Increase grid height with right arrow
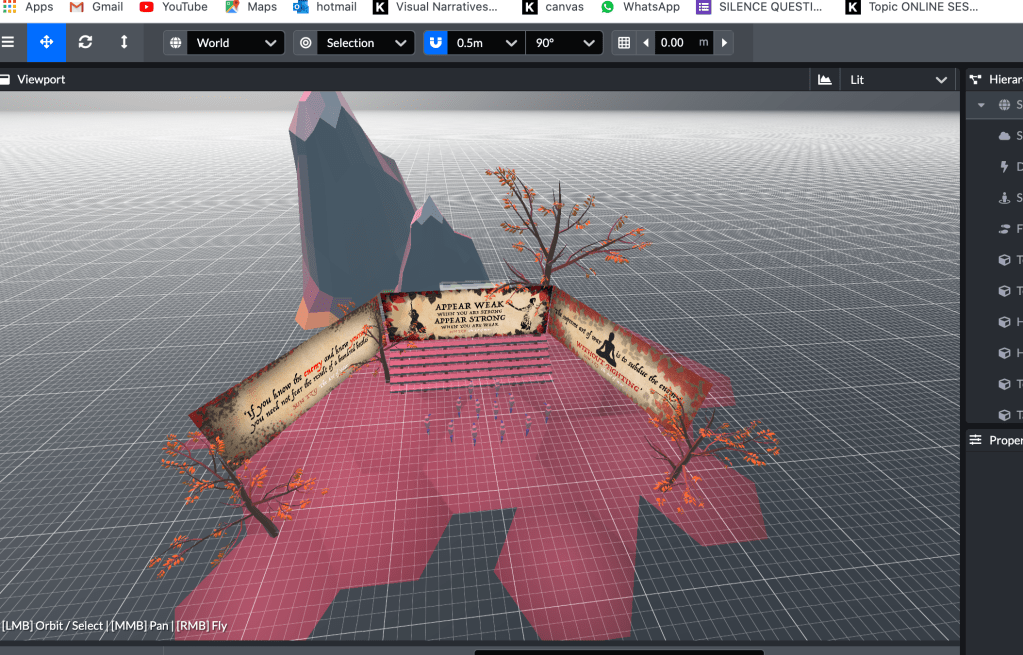 (724, 43)
